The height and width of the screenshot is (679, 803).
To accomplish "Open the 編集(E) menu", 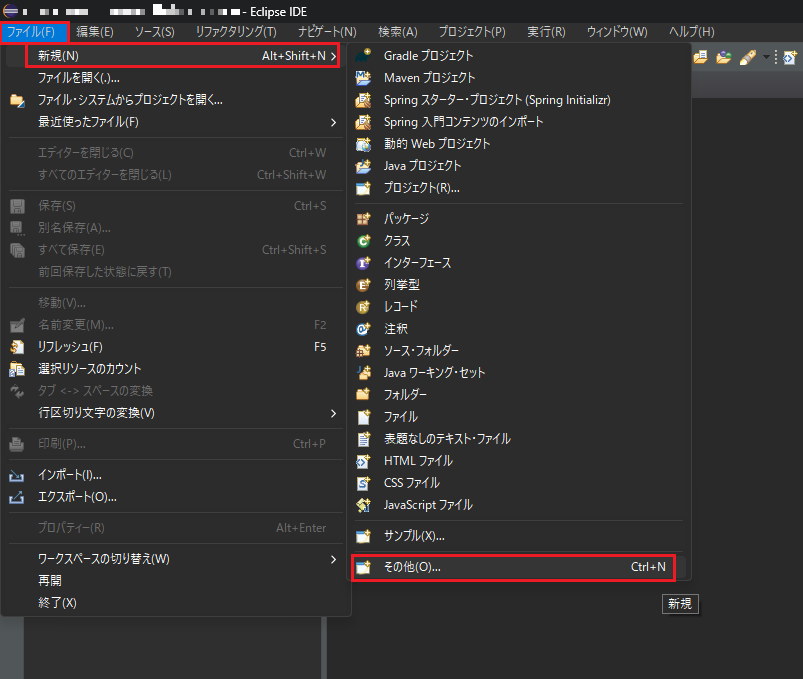I will 95,32.
